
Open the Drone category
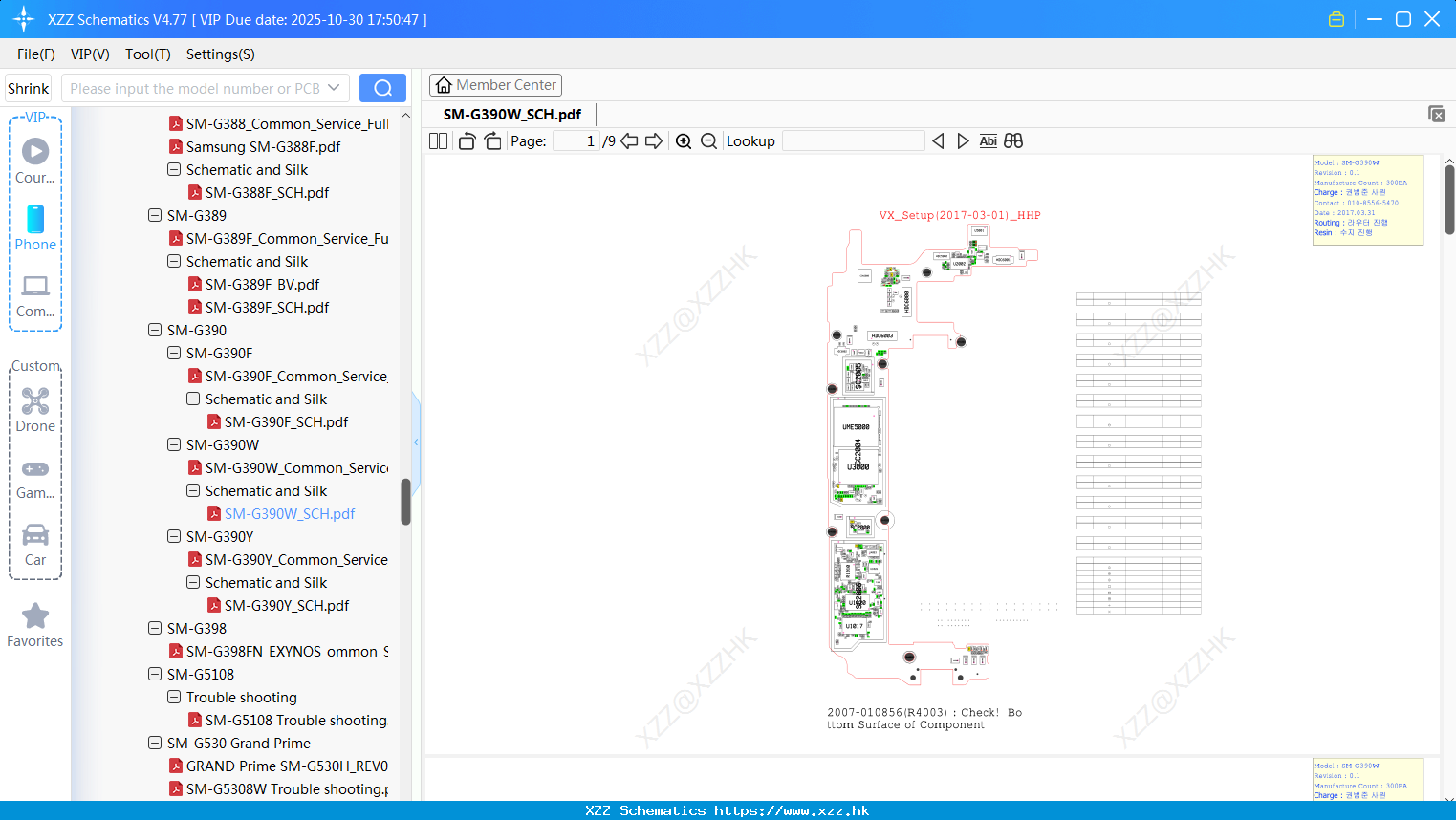click(x=35, y=409)
